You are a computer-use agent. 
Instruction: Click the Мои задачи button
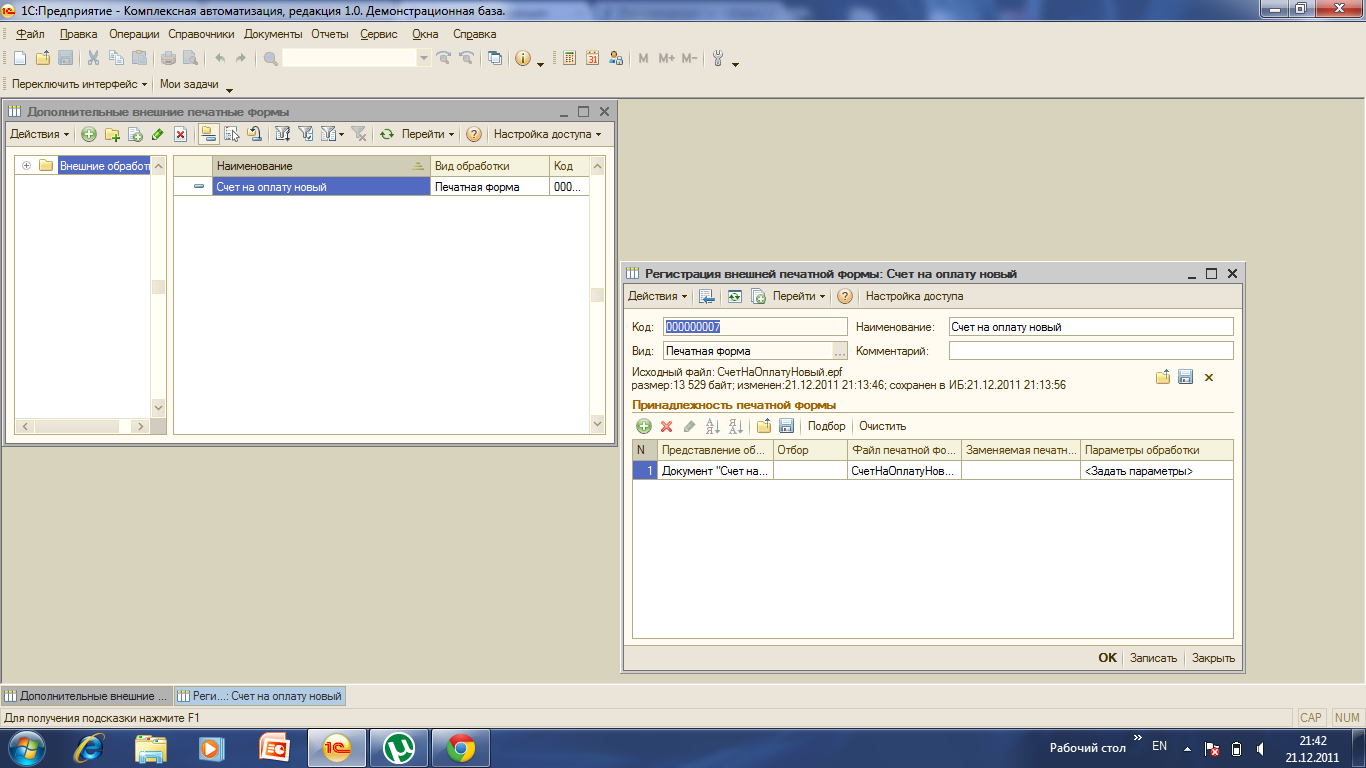coord(189,84)
